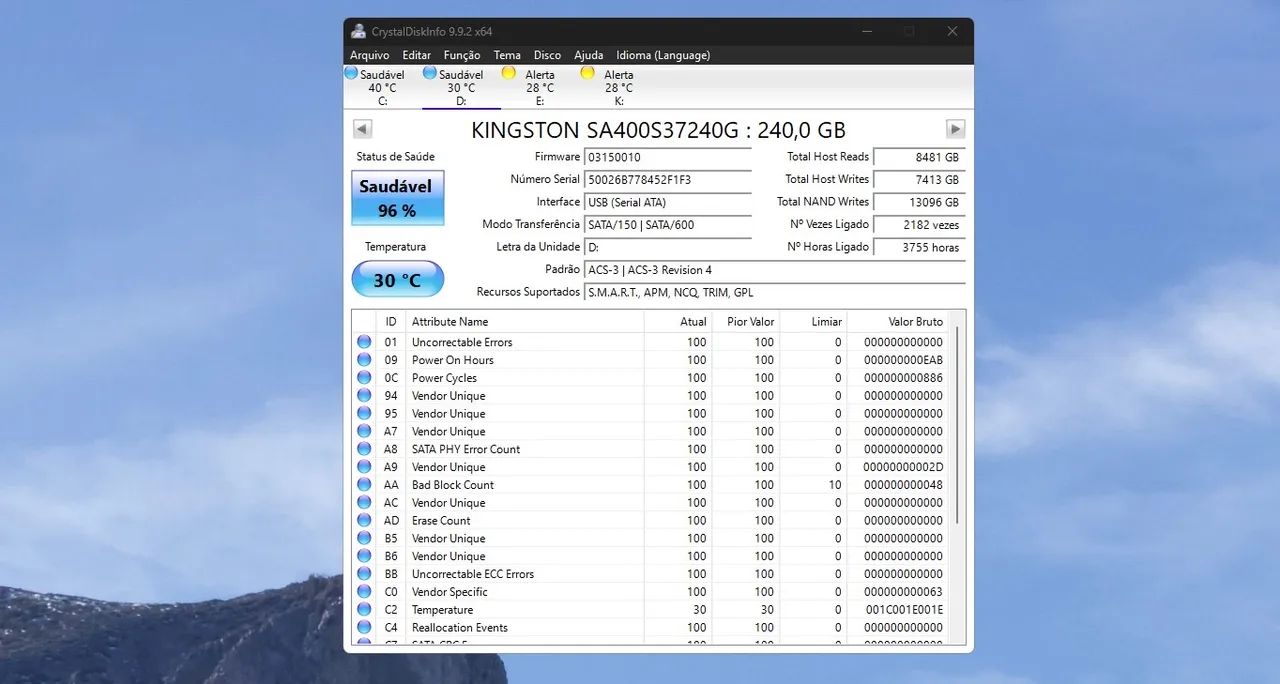Click the Limiar column header

pos(813,322)
